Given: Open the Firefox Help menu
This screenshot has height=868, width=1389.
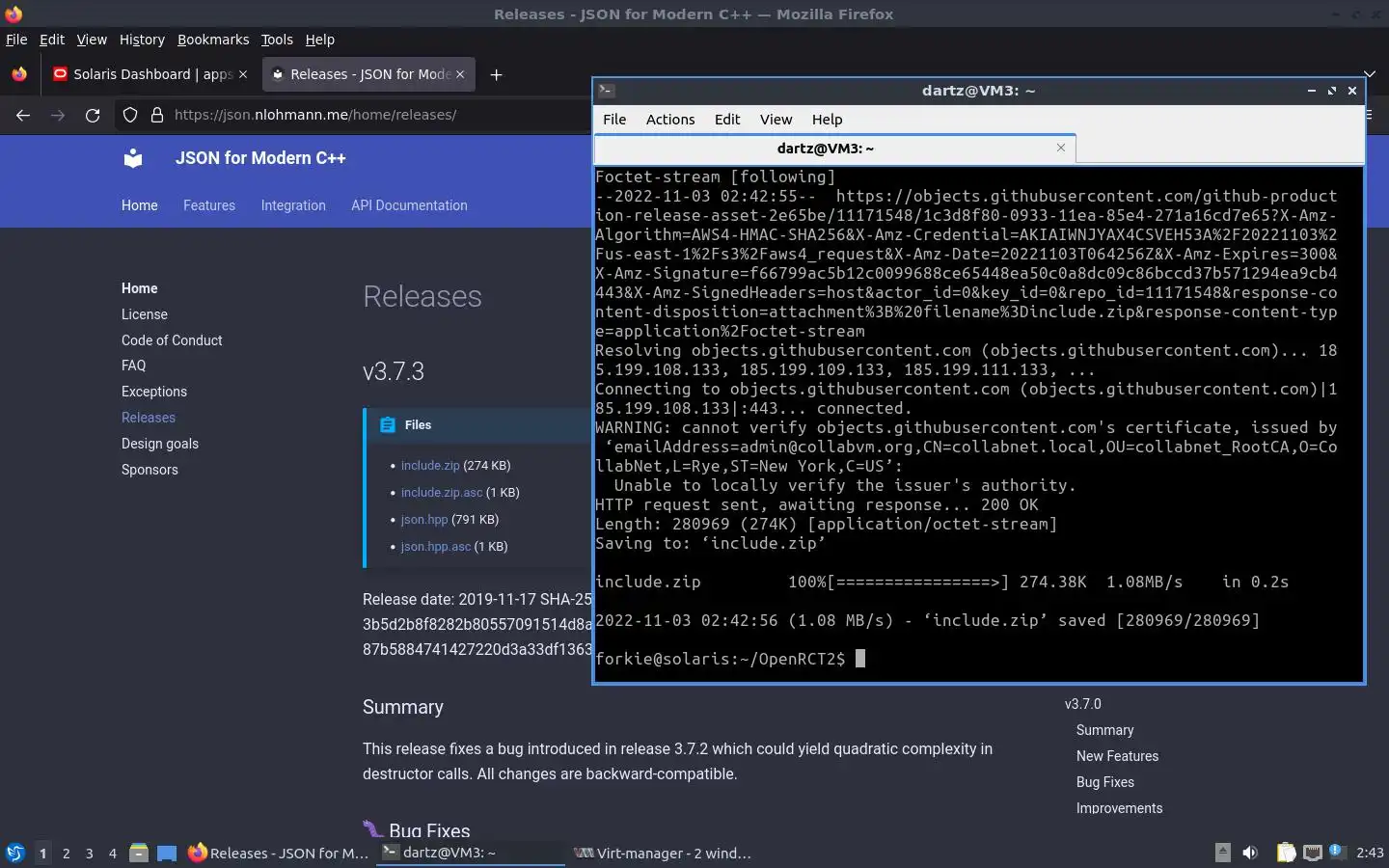Looking at the screenshot, I should click(320, 40).
